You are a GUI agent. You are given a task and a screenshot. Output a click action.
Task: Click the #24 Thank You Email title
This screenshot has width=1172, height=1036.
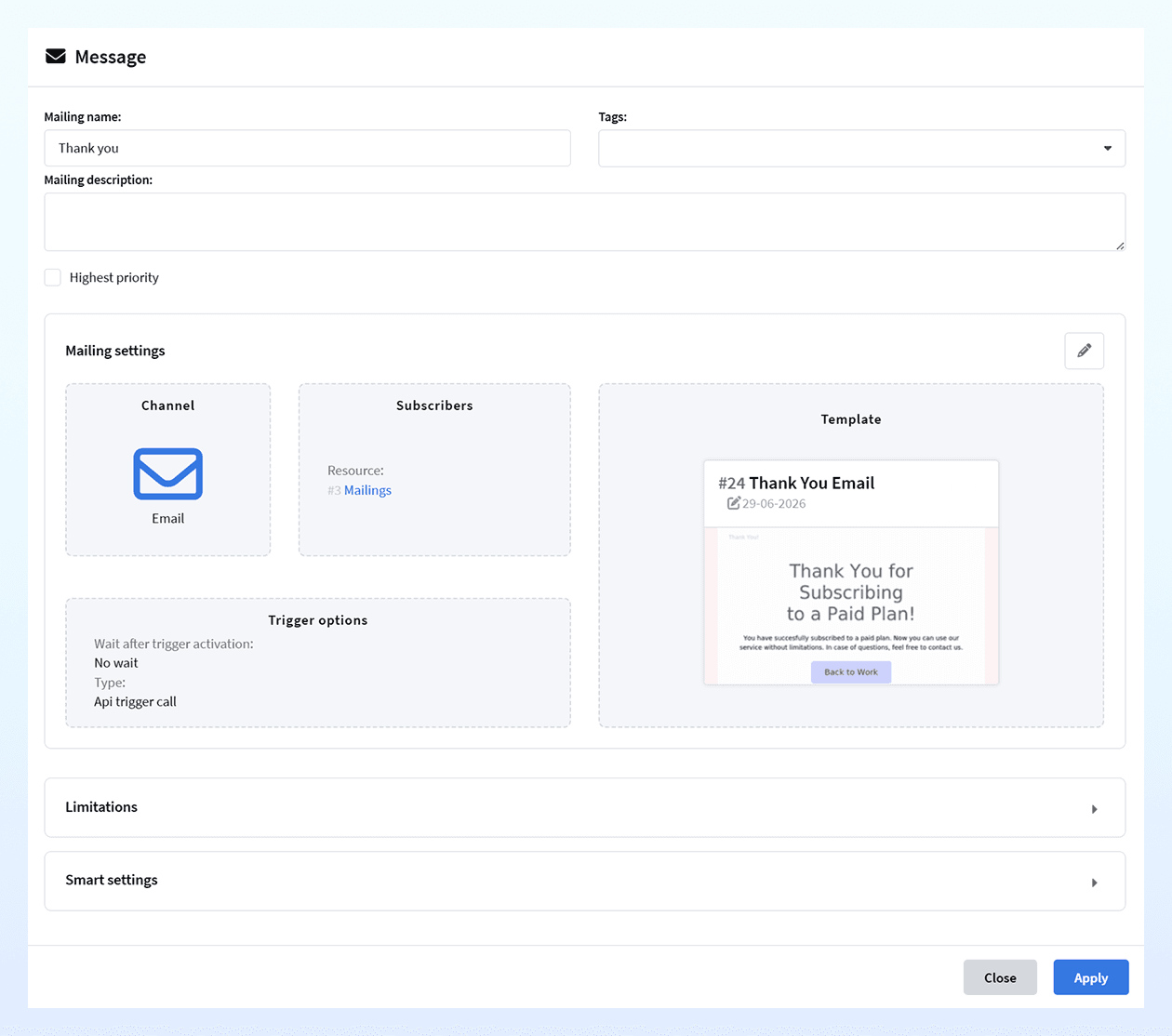pos(796,483)
